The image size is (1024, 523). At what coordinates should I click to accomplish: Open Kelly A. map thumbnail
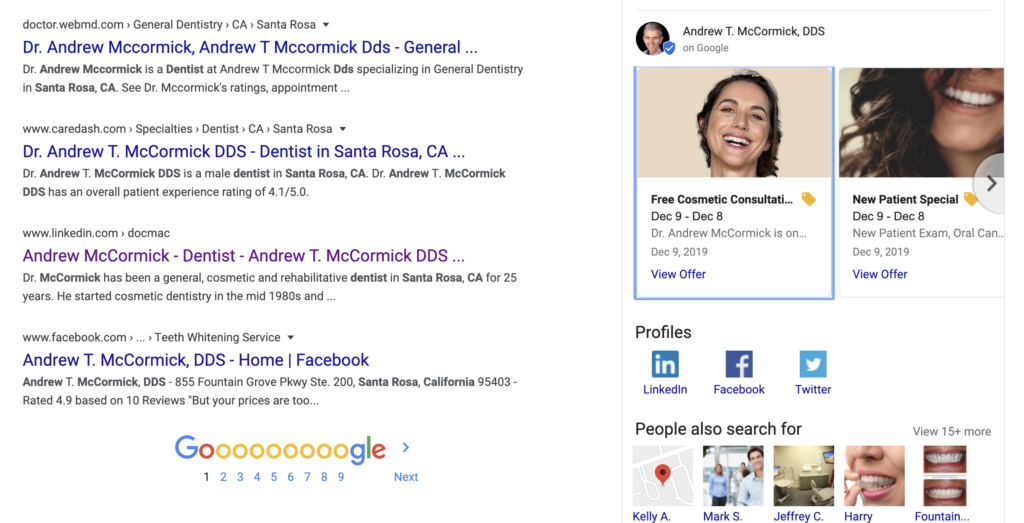coord(663,476)
